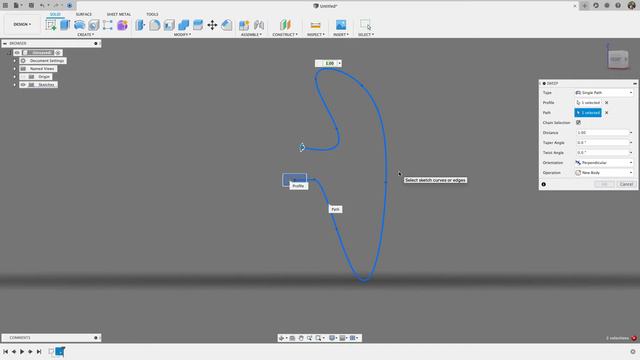Expand the Sketches node
This screenshot has height=360, width=640.
tap(15, 84)
